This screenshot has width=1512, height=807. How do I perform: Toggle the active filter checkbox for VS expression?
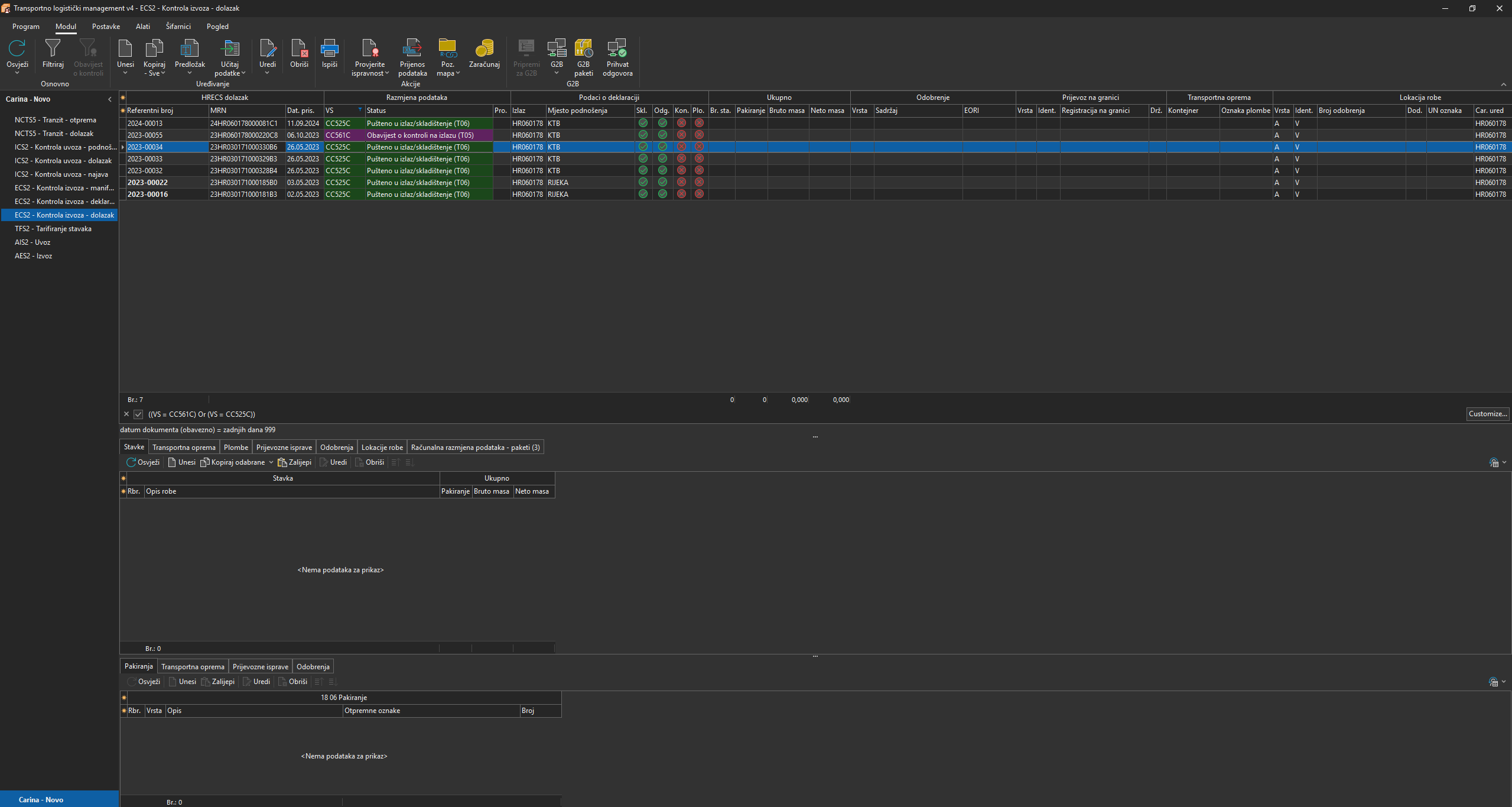click(x=138, y=414)
